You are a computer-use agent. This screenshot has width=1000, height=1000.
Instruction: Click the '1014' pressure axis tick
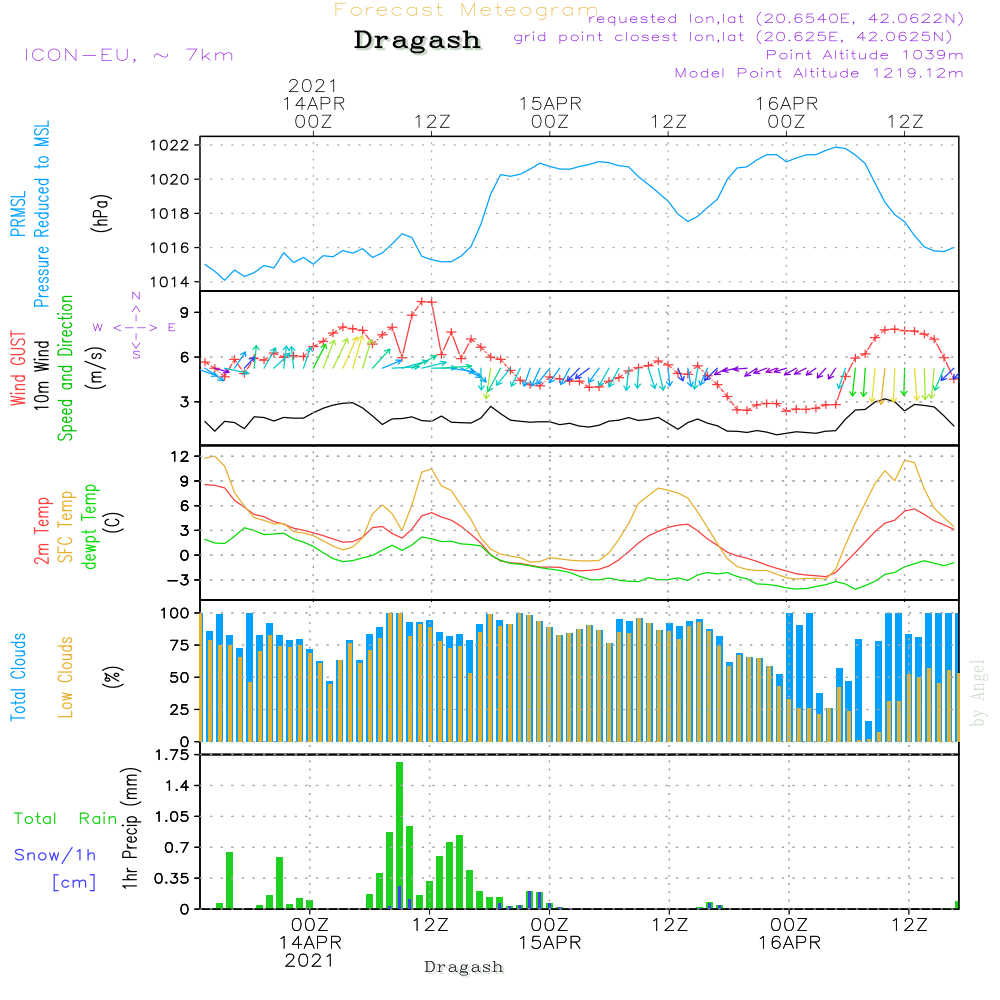pyautogui.click(x=170, y=282)
